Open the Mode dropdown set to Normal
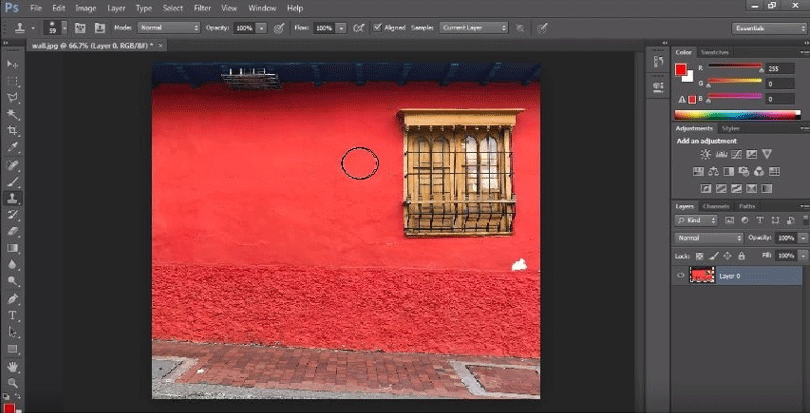 [169, 28]
